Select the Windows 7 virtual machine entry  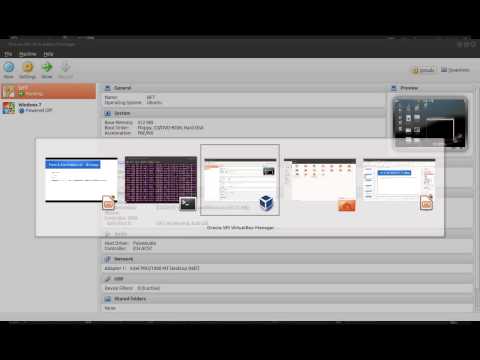pyautogui.click(x=48, y=108)
